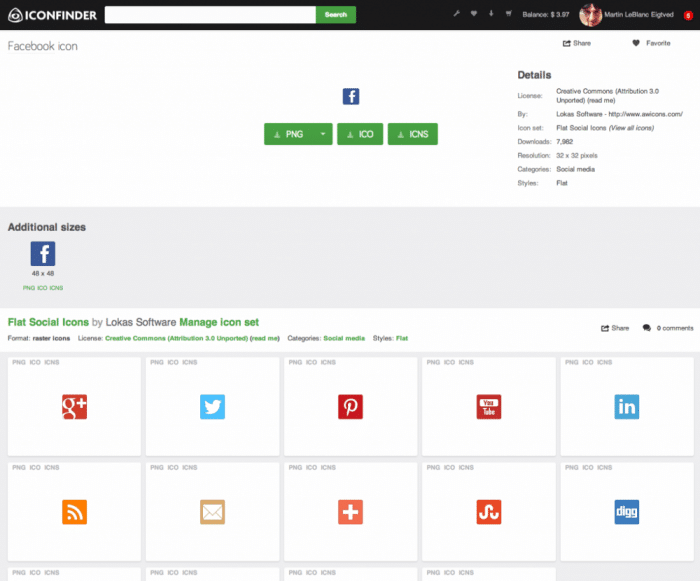Viewport: 700px width, 581px height.
Task: Open Martin LeBlanc Eigtved user menu
Action: 639,15
